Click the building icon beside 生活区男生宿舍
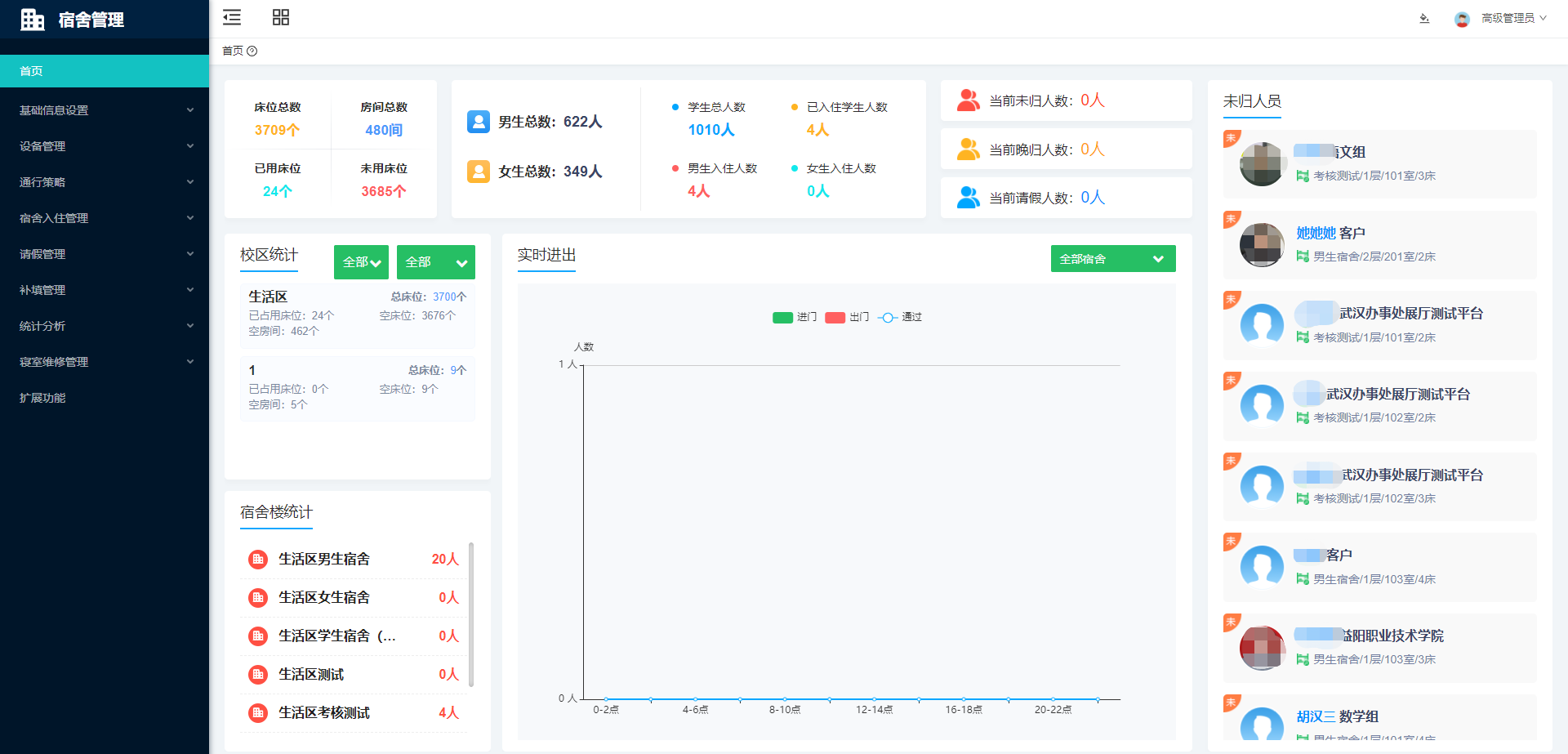The height and width of the screenshot is (754, 1568). click(x=258, y=560)
